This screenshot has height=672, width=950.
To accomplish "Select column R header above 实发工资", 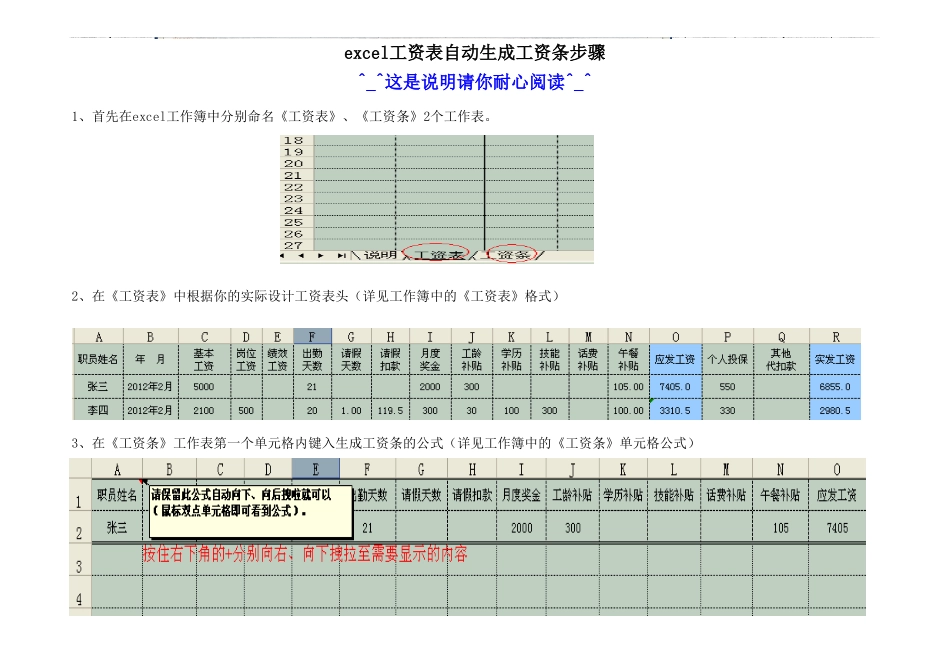I will pos(834,337).
